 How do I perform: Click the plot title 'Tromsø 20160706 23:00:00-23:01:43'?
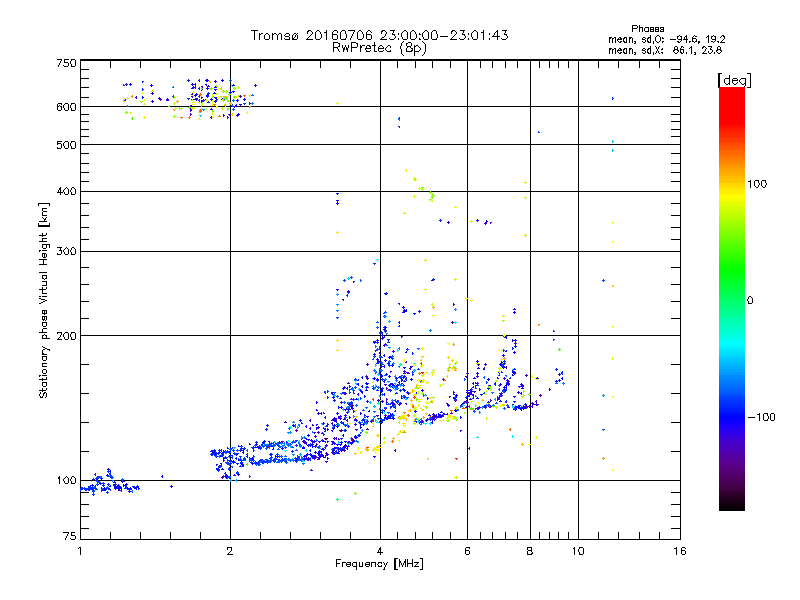tap(379, 35)
